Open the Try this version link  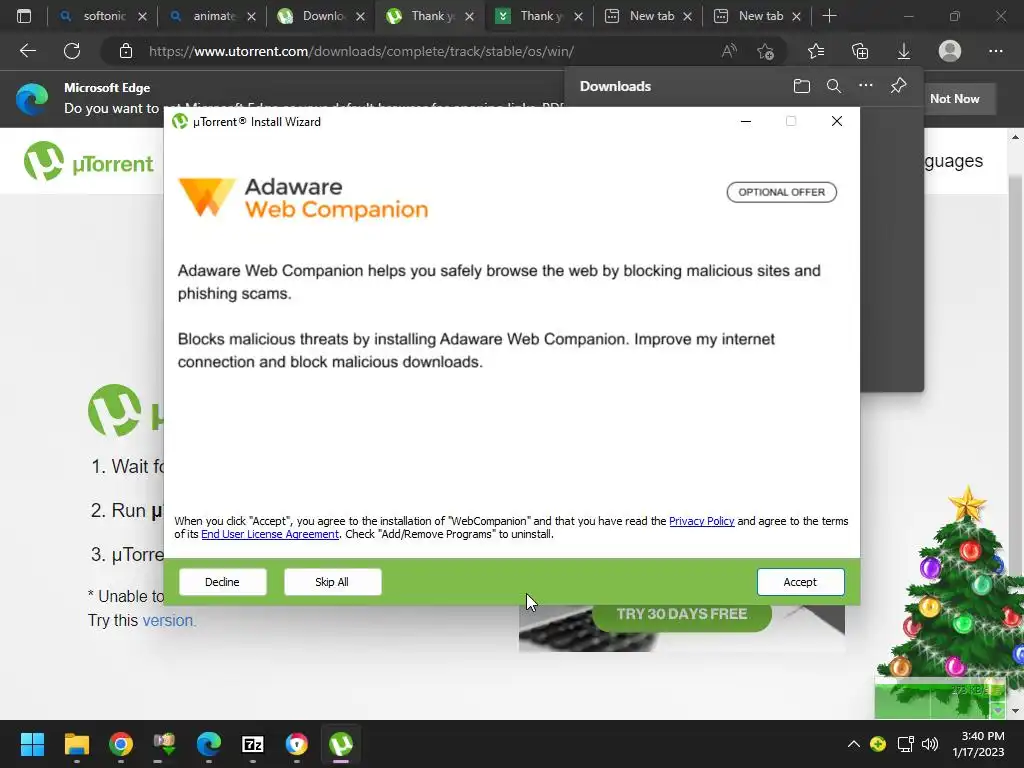click(168, 620)
